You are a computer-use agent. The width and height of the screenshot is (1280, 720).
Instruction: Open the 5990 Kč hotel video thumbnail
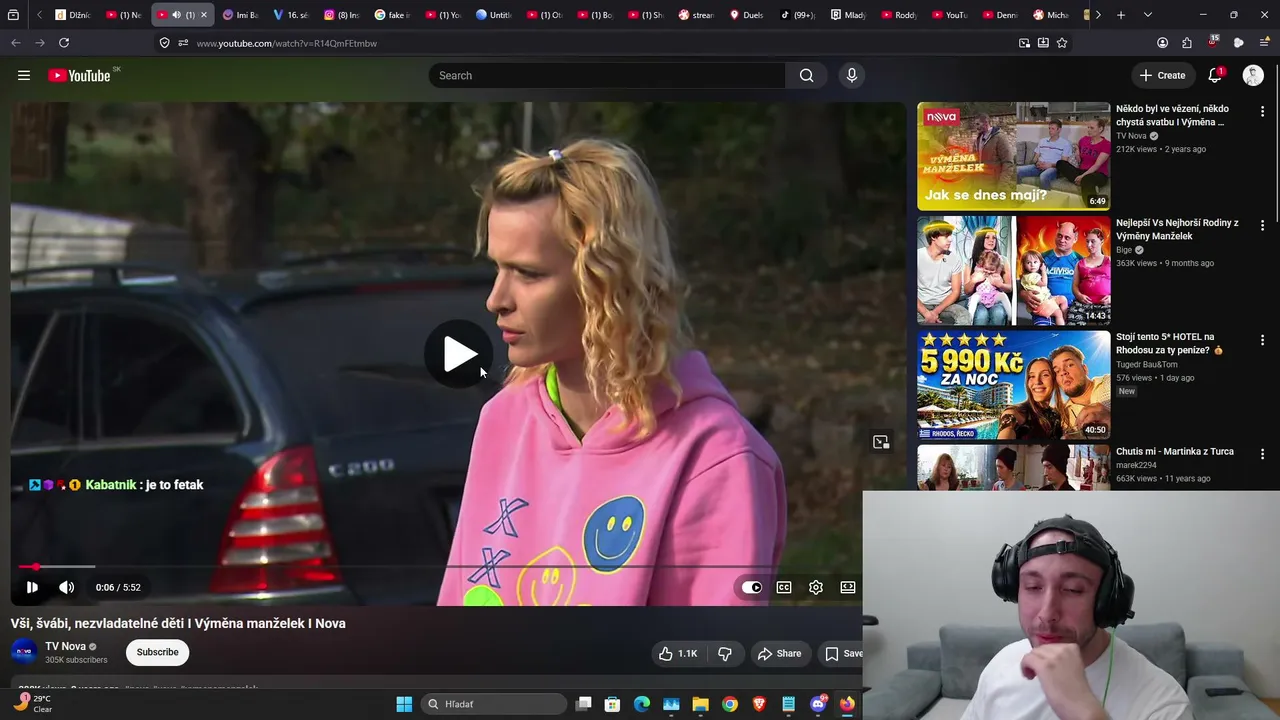point(1014,385)
